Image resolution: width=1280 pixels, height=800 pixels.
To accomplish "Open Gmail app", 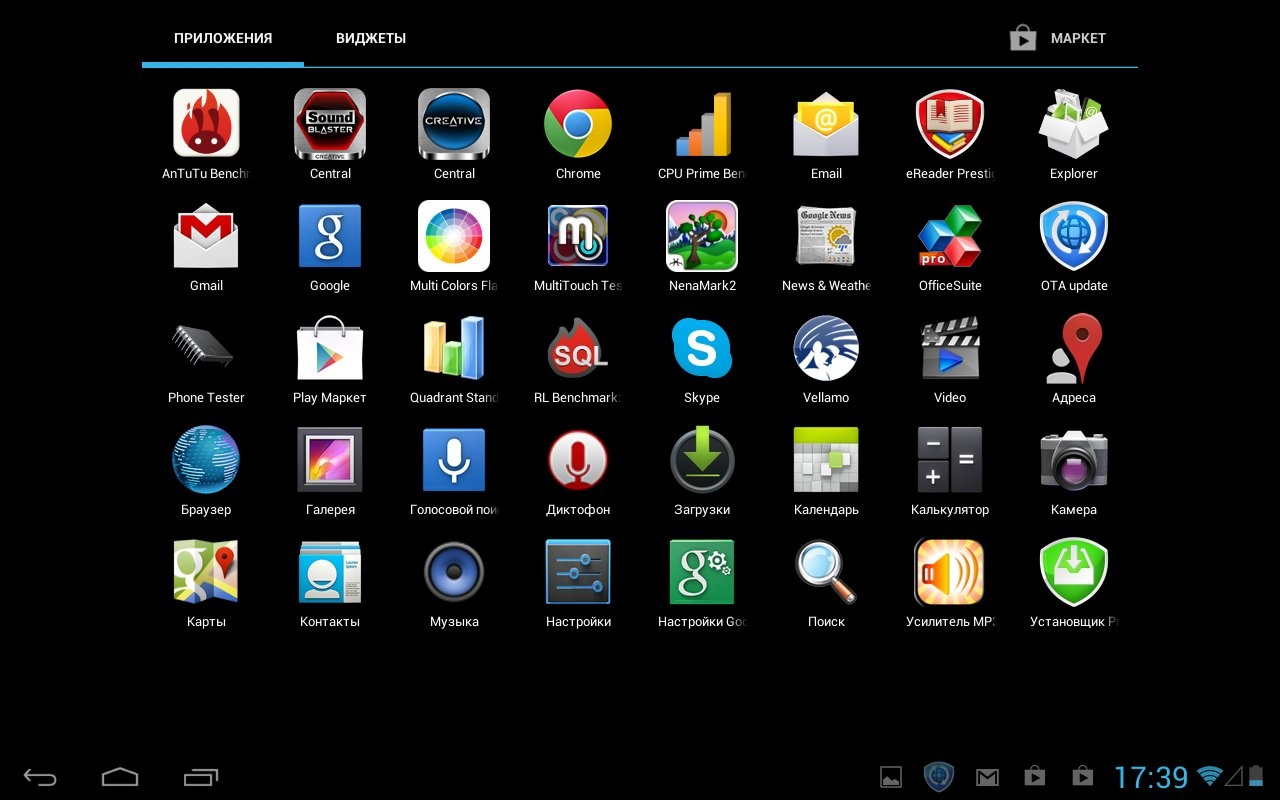I will click(x=206, y=236).
